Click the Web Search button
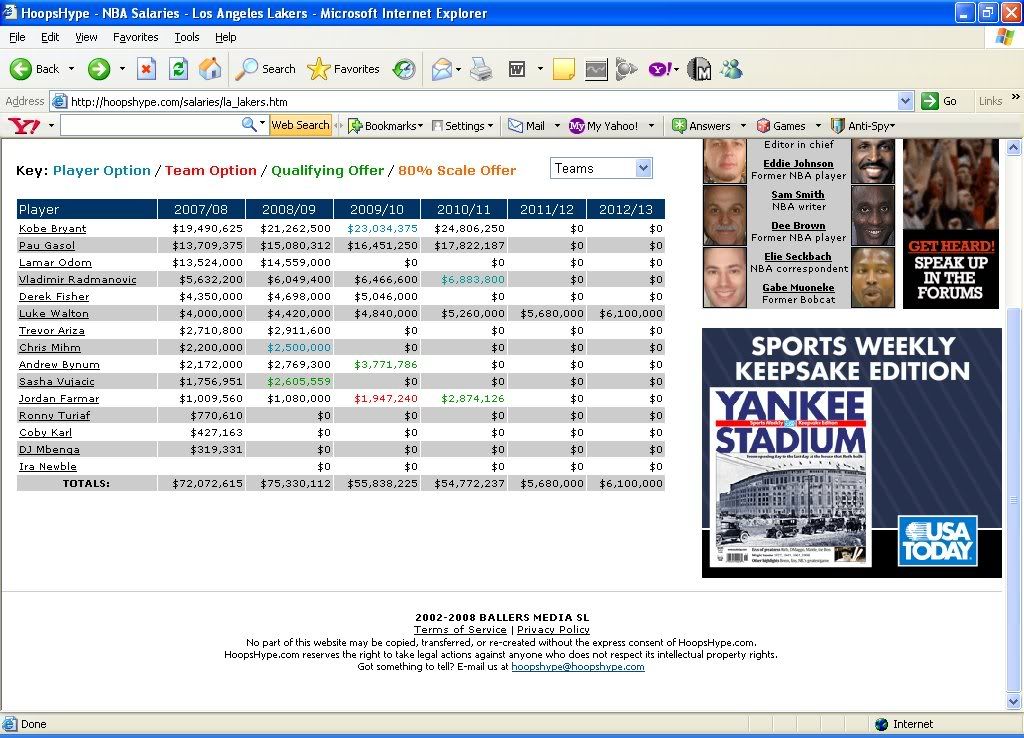 (300, 125)
